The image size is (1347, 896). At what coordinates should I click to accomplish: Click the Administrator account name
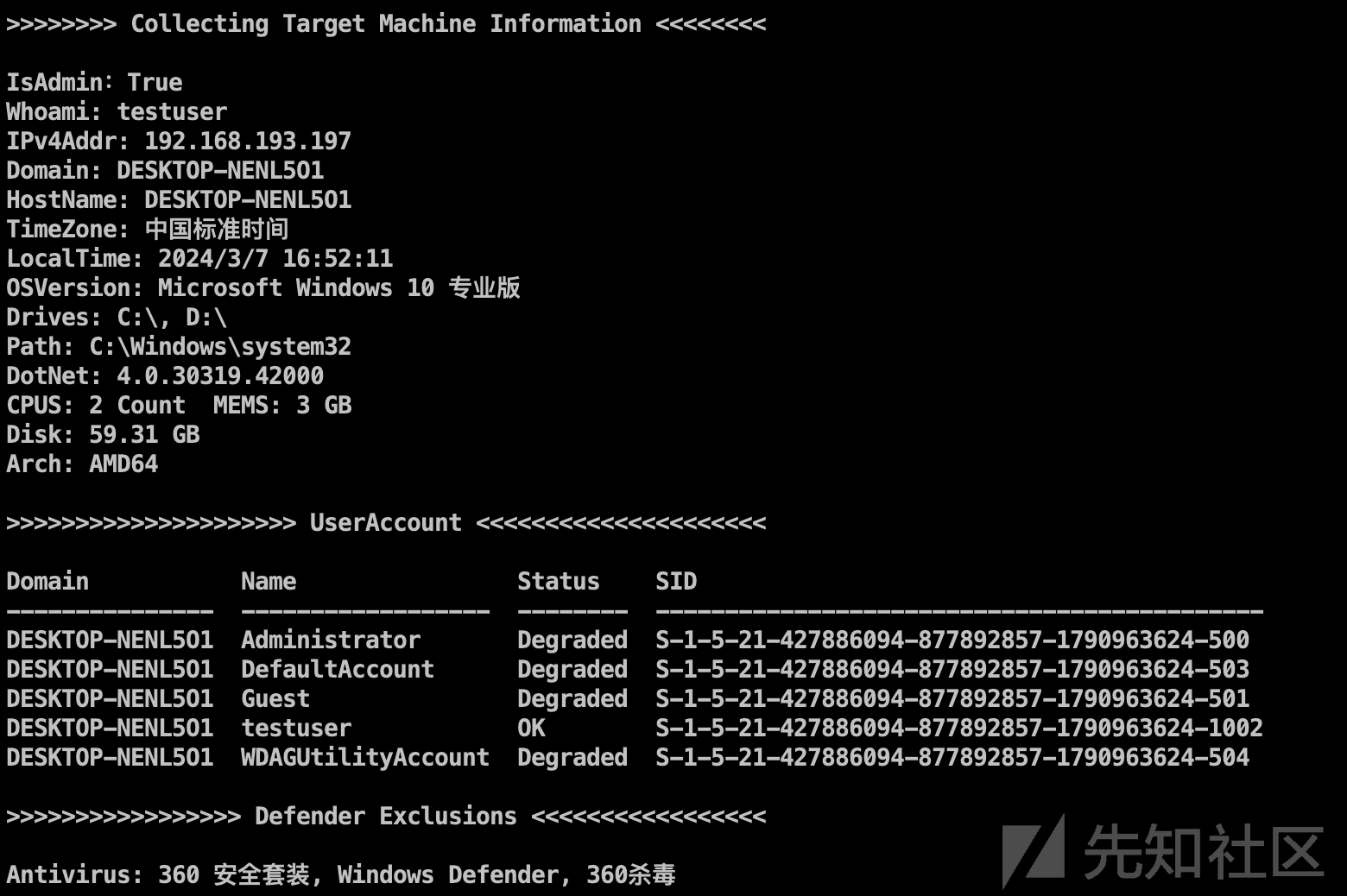(331, 640)
